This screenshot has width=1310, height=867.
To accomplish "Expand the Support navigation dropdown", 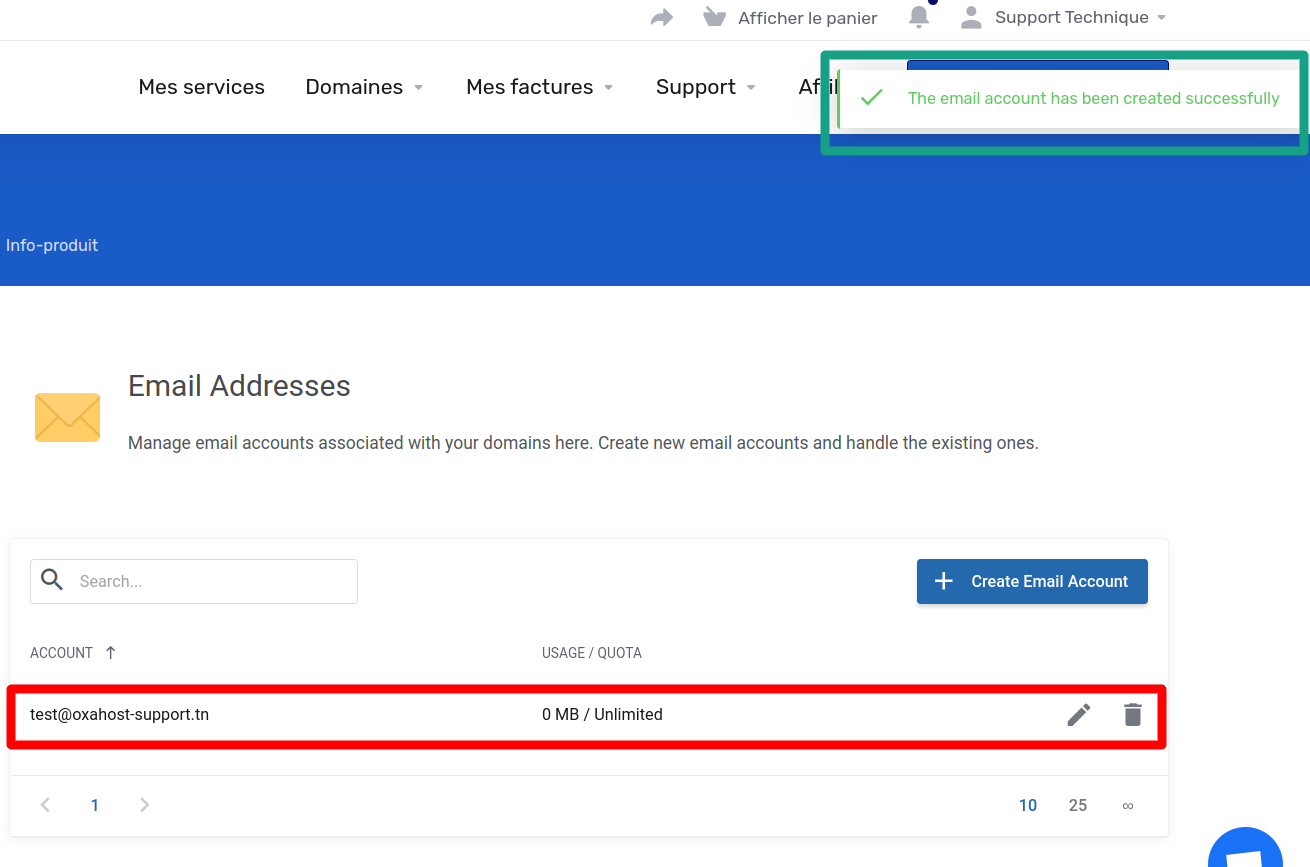I will pyautogui.click(x=696, y=87).
